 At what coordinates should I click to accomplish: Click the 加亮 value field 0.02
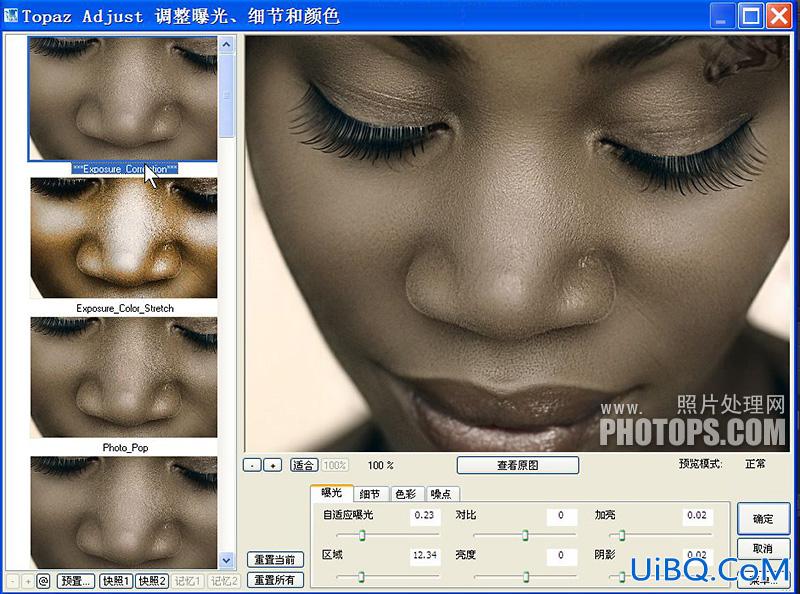(697, 515)
